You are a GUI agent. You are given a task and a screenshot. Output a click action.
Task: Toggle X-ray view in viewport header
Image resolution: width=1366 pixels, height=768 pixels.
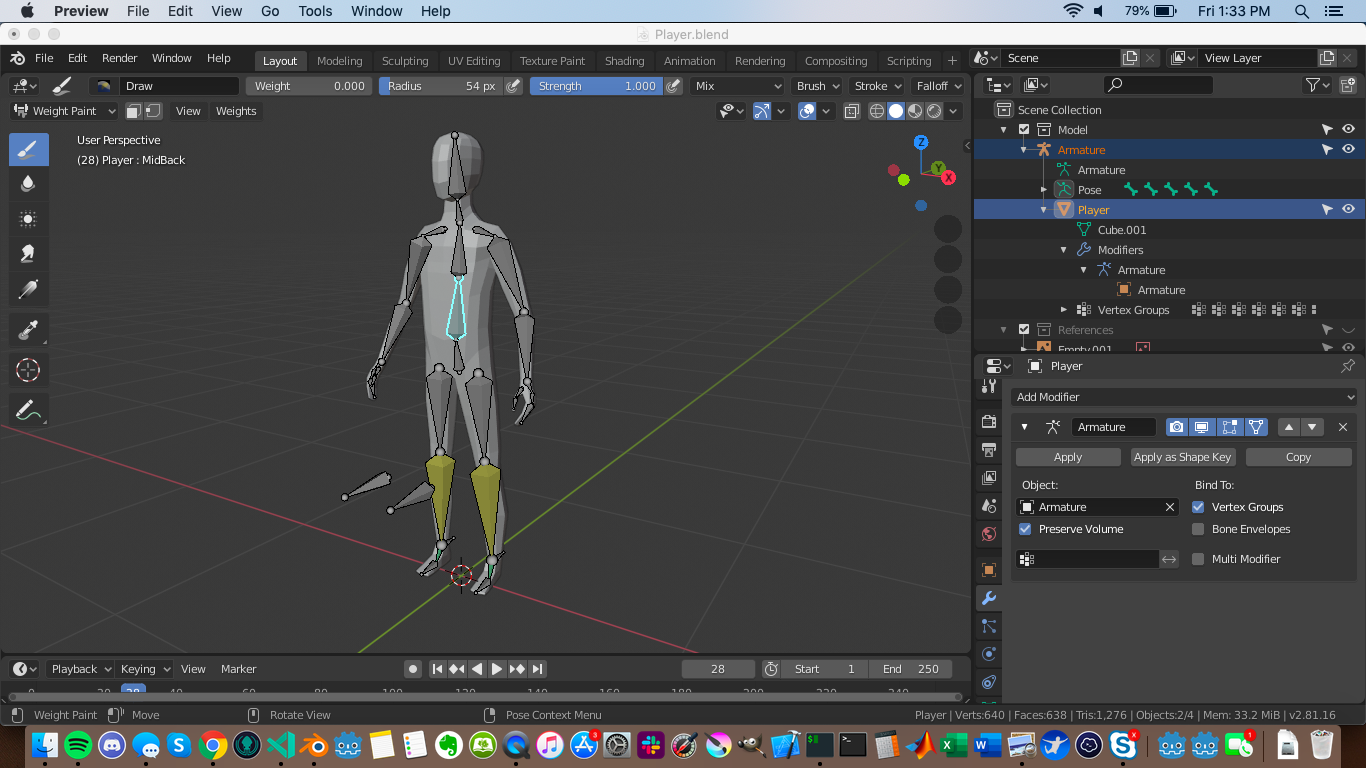click(851, 111)
